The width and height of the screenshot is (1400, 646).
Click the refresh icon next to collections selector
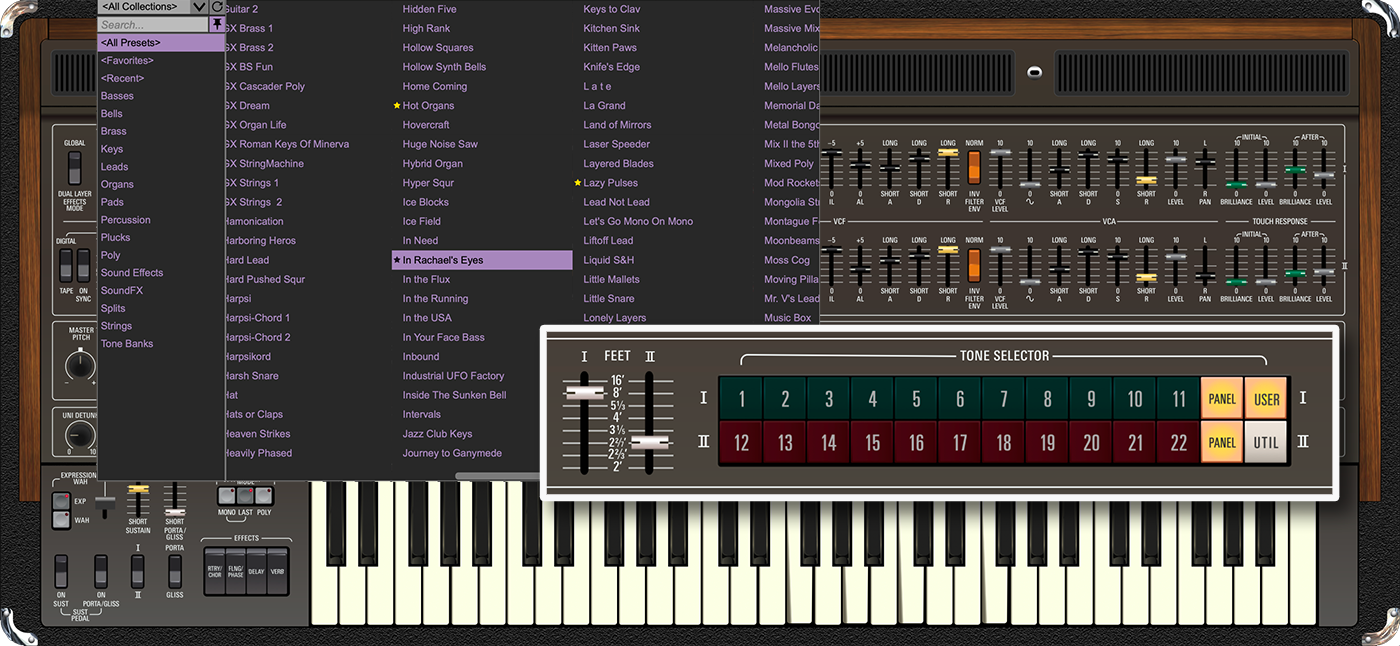217,7
